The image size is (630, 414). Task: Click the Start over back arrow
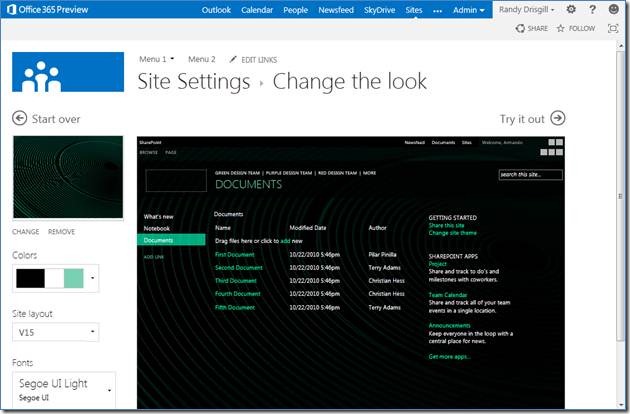[19, 119]
